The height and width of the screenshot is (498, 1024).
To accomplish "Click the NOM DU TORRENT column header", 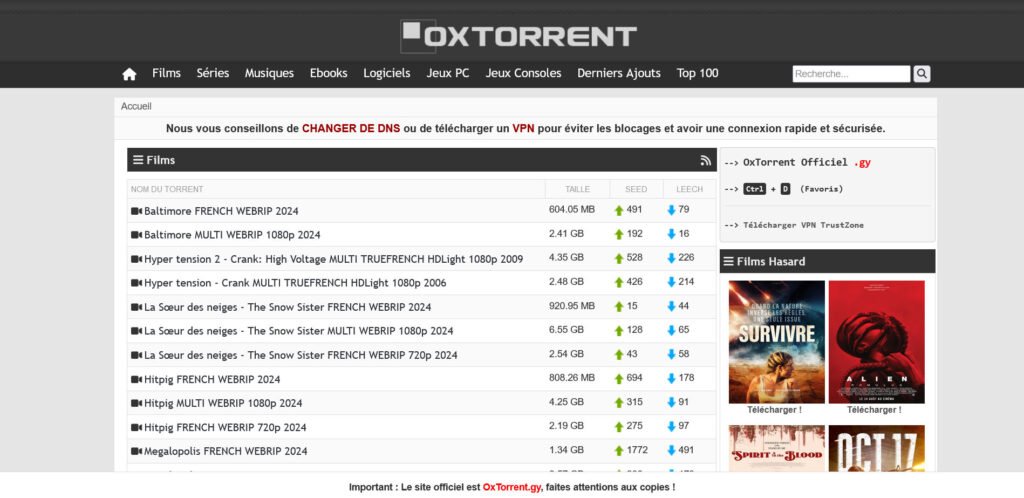I will 167,189.
